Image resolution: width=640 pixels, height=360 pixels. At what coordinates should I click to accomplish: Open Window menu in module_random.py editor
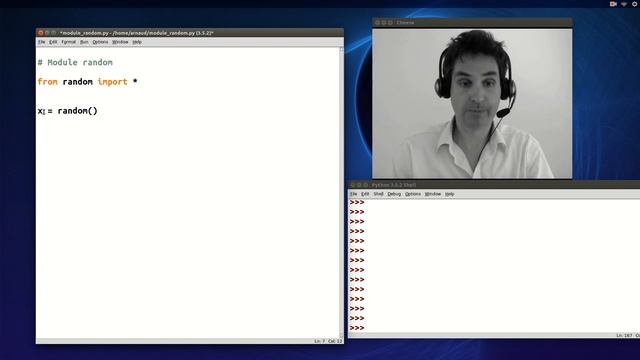tap(120, 42)
